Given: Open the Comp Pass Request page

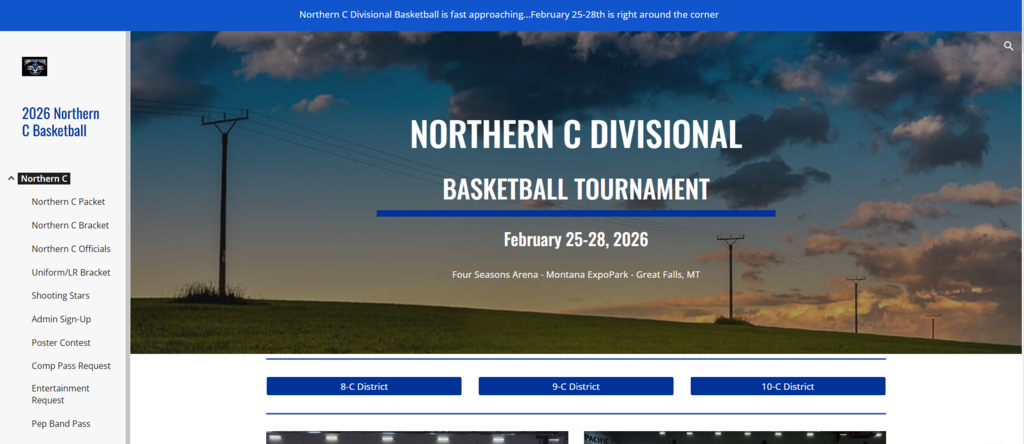Looking at the screenshot, I should [x=71, y=366].
